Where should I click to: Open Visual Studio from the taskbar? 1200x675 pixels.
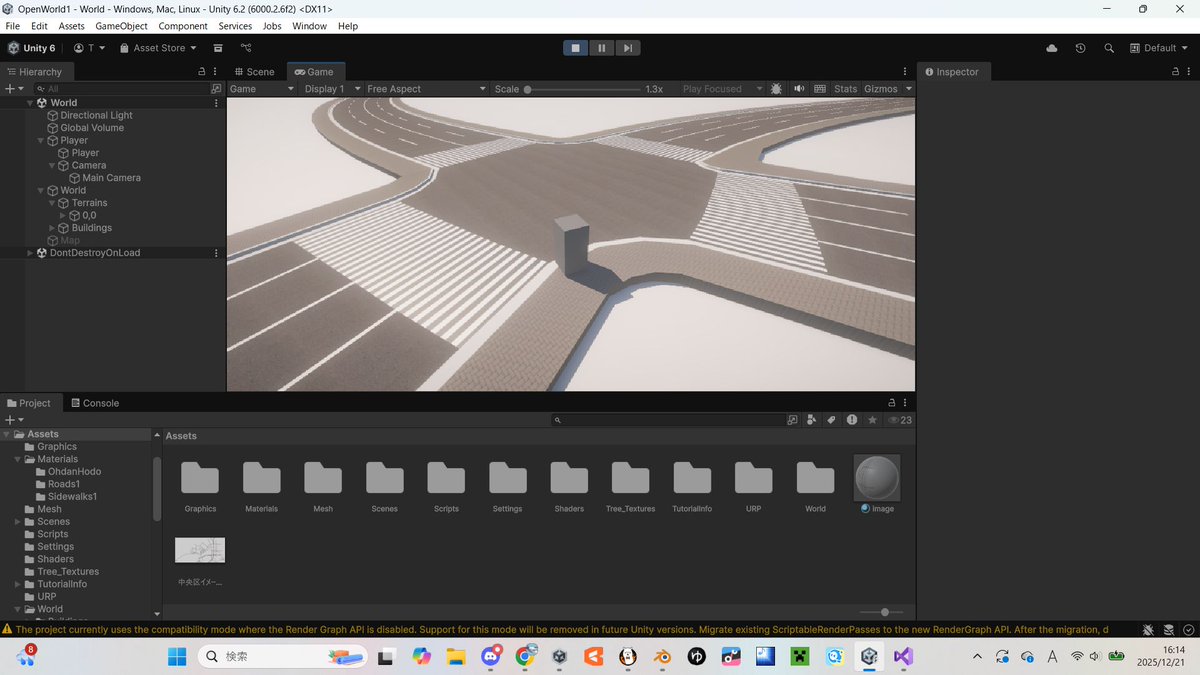click(903, 656)
